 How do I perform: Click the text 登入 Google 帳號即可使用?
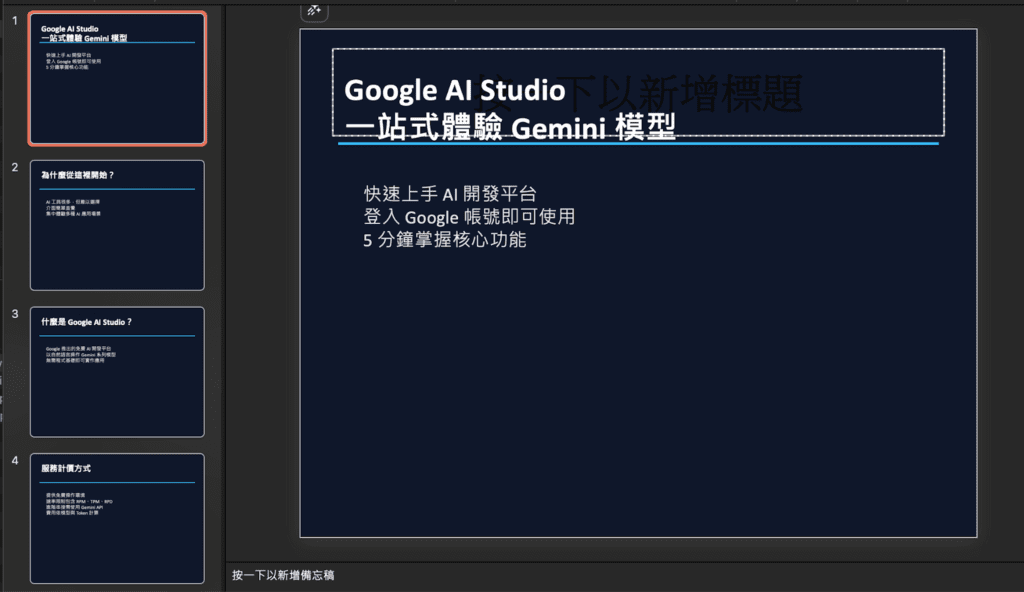[469, 217]
